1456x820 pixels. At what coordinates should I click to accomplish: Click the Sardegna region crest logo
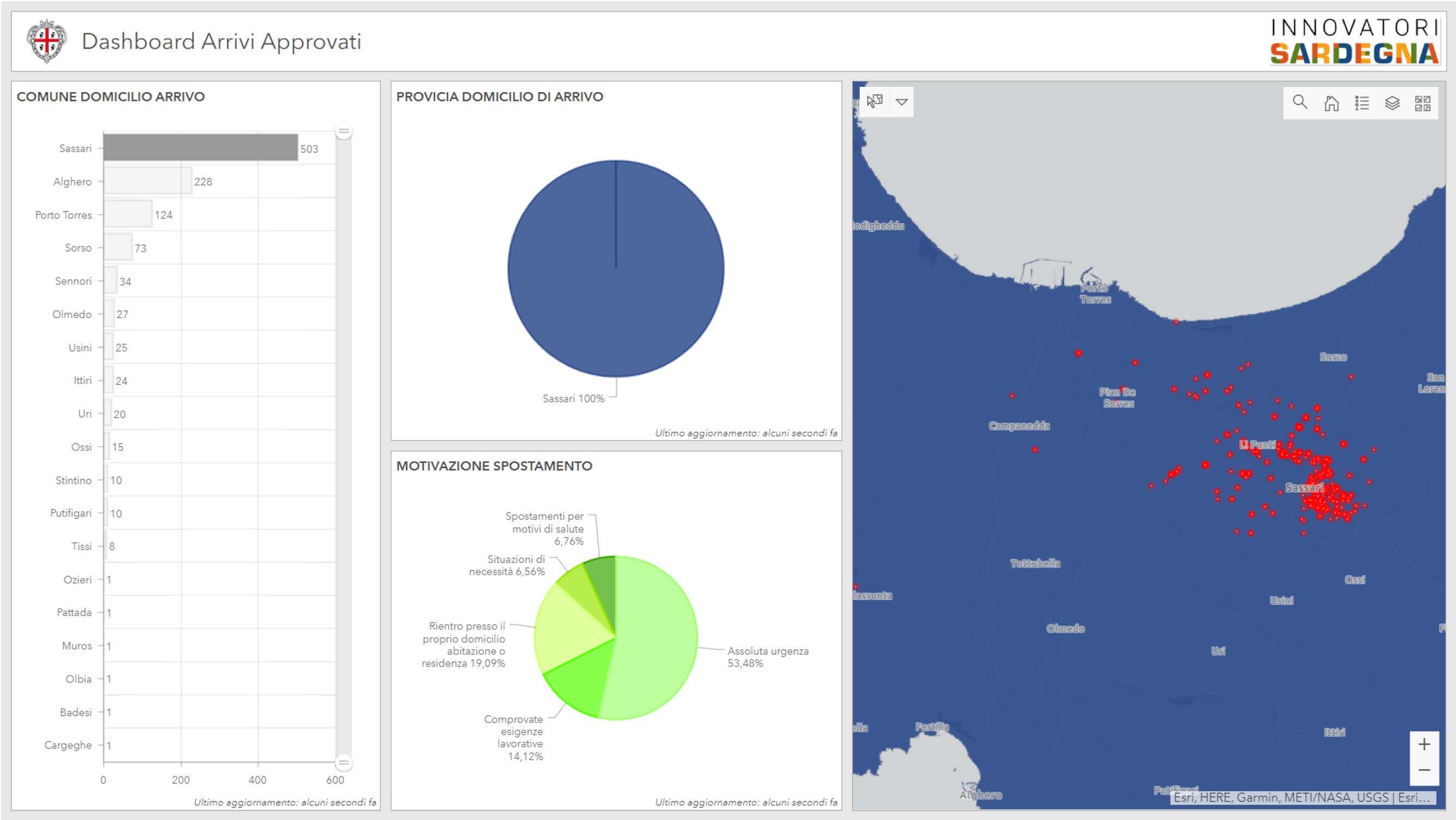46,41
